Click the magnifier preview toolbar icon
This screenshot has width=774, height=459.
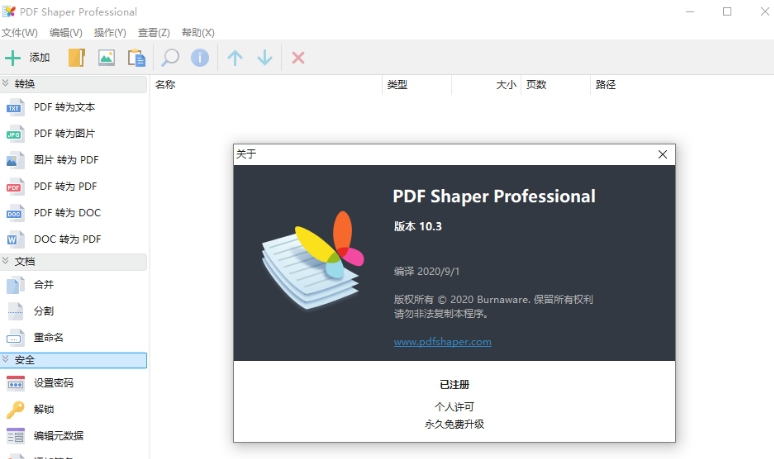point(170,58)
